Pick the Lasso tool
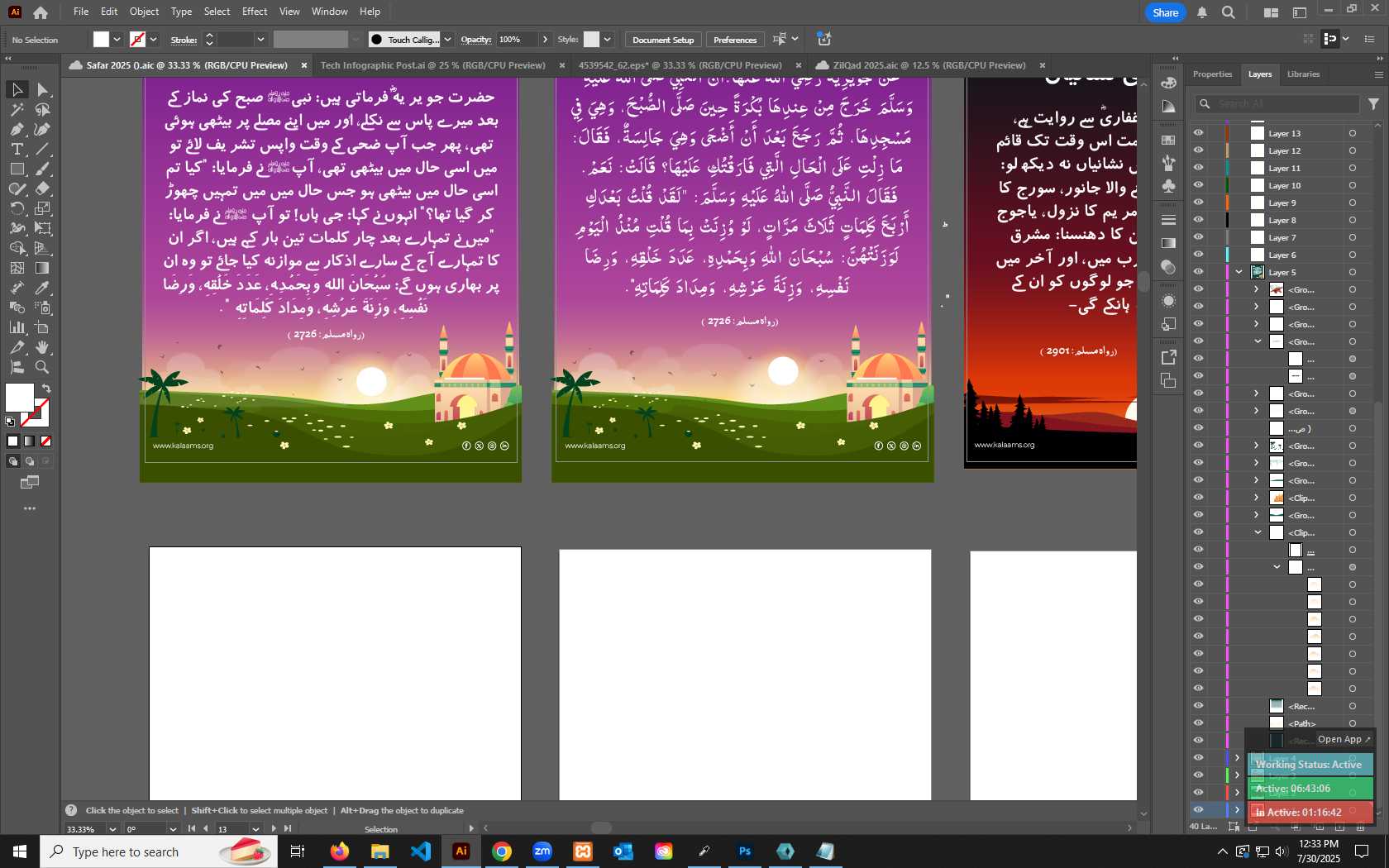This screenshot has height=868, width=1389. coord(43,109)
